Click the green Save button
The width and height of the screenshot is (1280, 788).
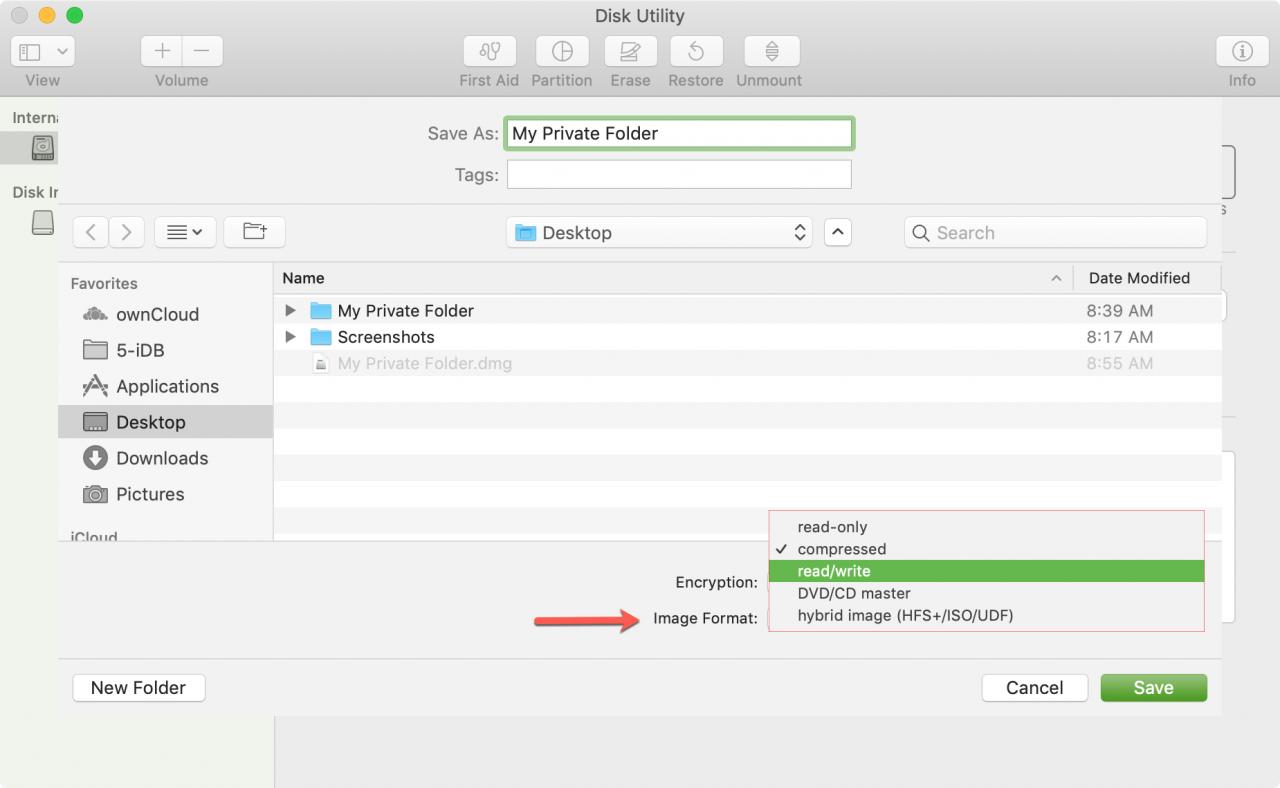click(1153, 687)
